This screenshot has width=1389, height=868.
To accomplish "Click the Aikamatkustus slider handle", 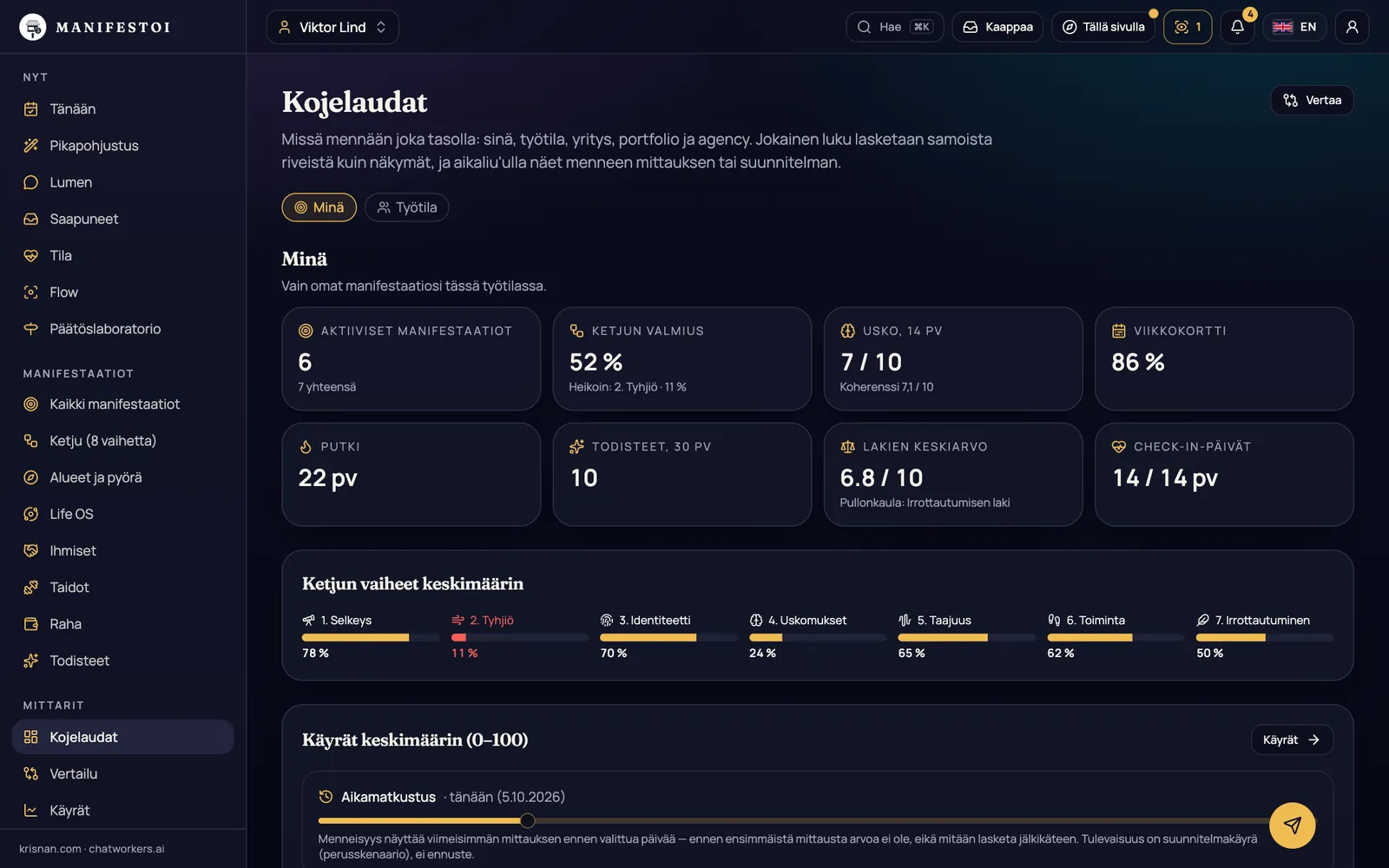I will pyautogui.click(x=527, y=820).
